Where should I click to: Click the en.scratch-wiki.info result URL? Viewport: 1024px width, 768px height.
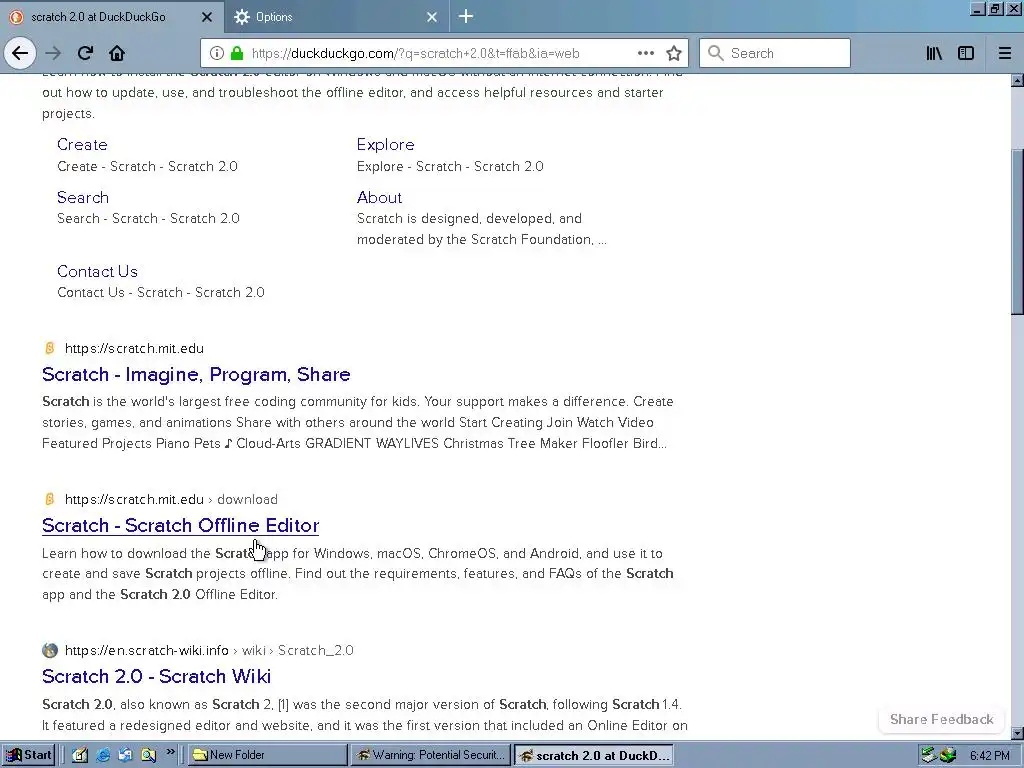click(x=209, y=650)
